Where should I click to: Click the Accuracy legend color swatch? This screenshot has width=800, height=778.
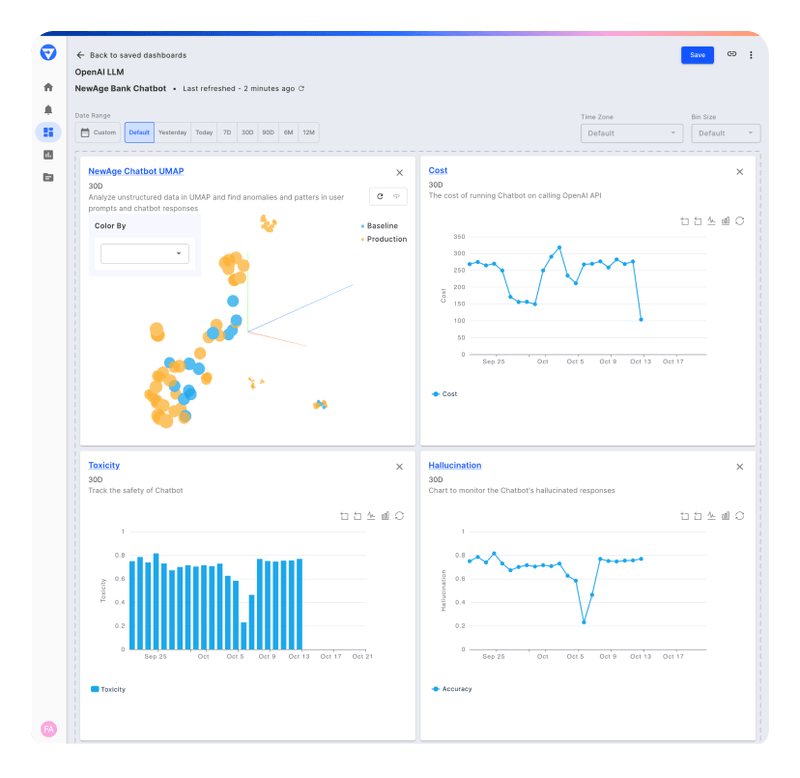point(434,689)
